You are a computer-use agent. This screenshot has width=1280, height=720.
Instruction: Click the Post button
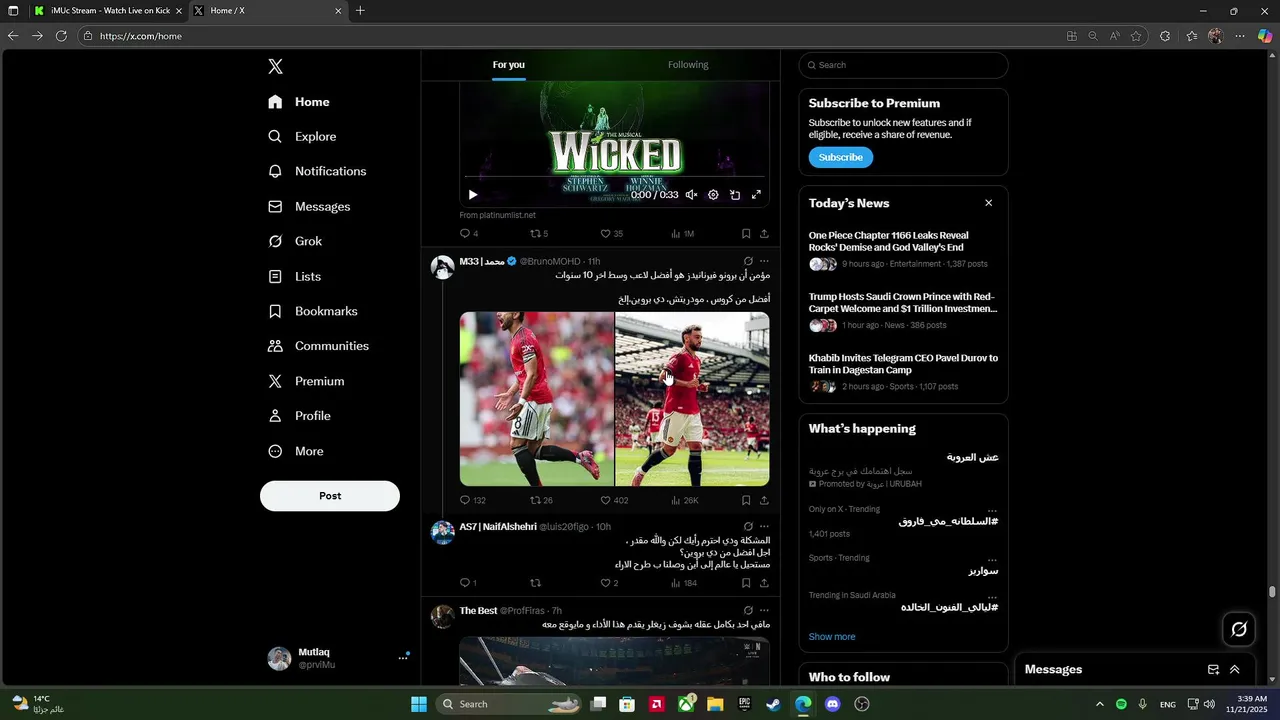pyautogui.click(x=330, y=496)
